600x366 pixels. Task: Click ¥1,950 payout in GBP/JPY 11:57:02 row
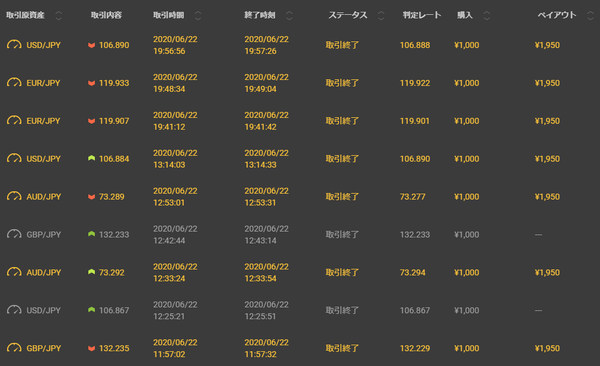point(547,348)
